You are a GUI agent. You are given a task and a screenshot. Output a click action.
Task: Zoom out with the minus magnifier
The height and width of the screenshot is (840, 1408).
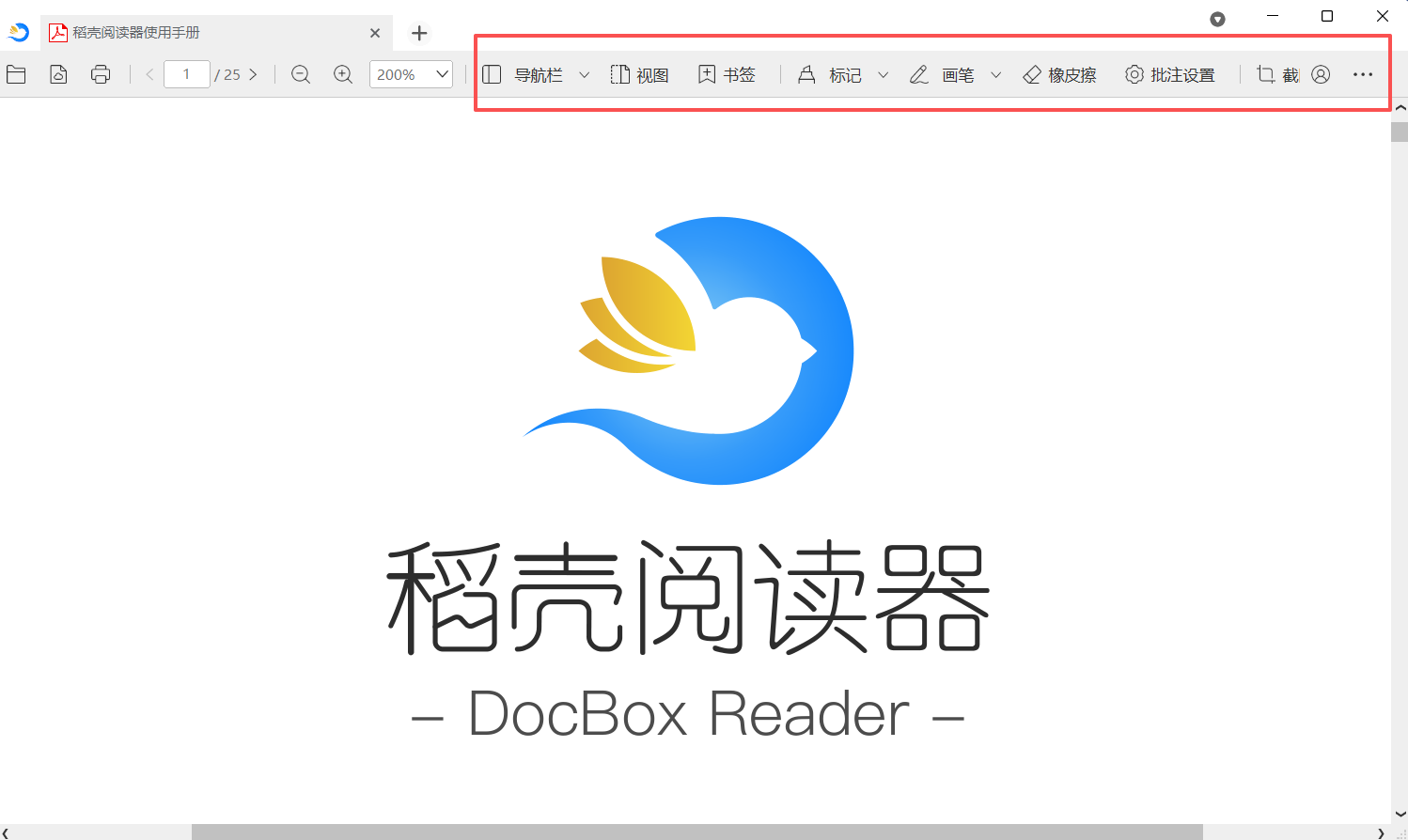pos(301,74)
